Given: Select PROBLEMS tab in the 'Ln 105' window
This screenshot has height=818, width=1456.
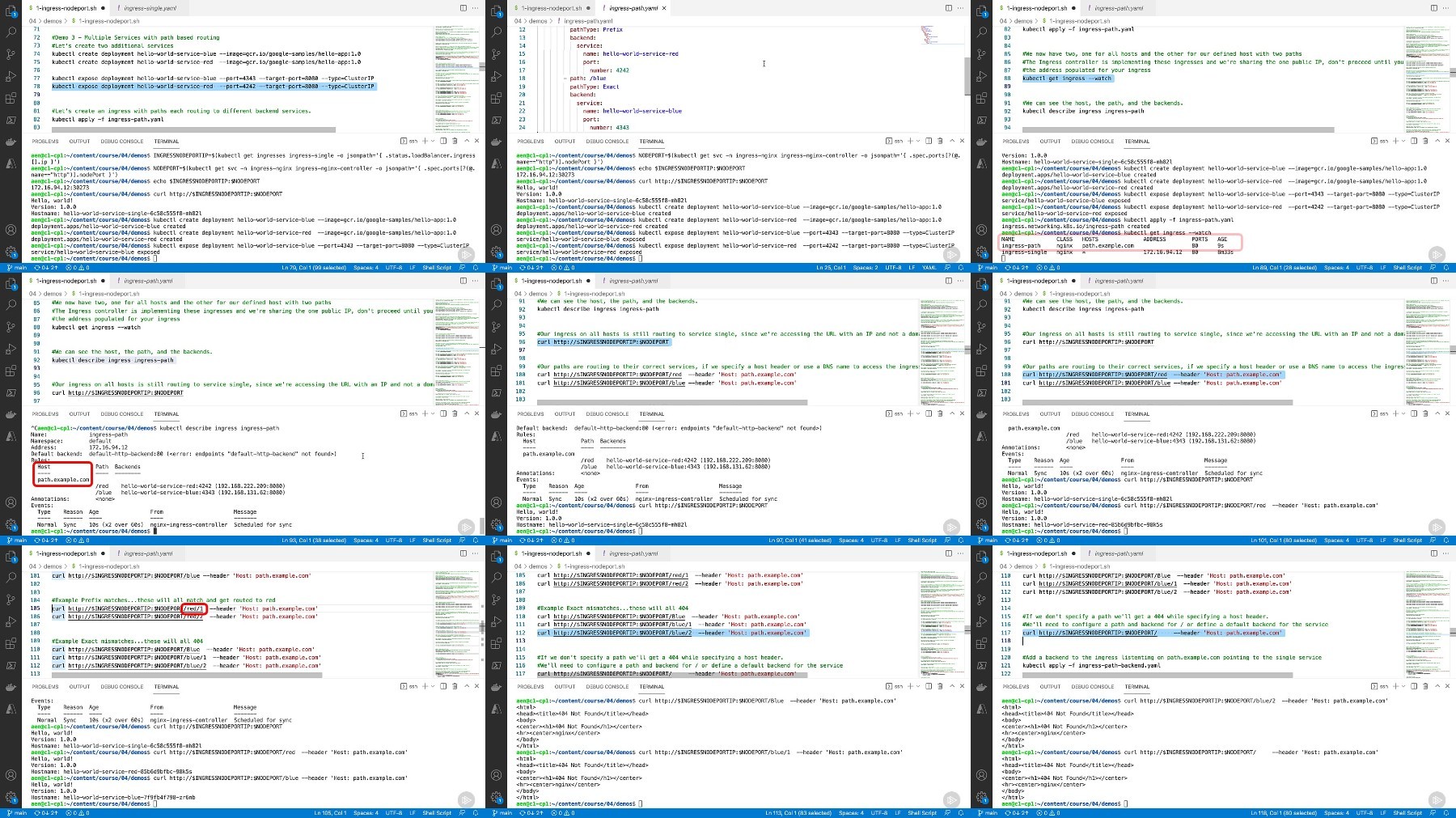Looking at the screenshot, I should click(x=45, y=686).
